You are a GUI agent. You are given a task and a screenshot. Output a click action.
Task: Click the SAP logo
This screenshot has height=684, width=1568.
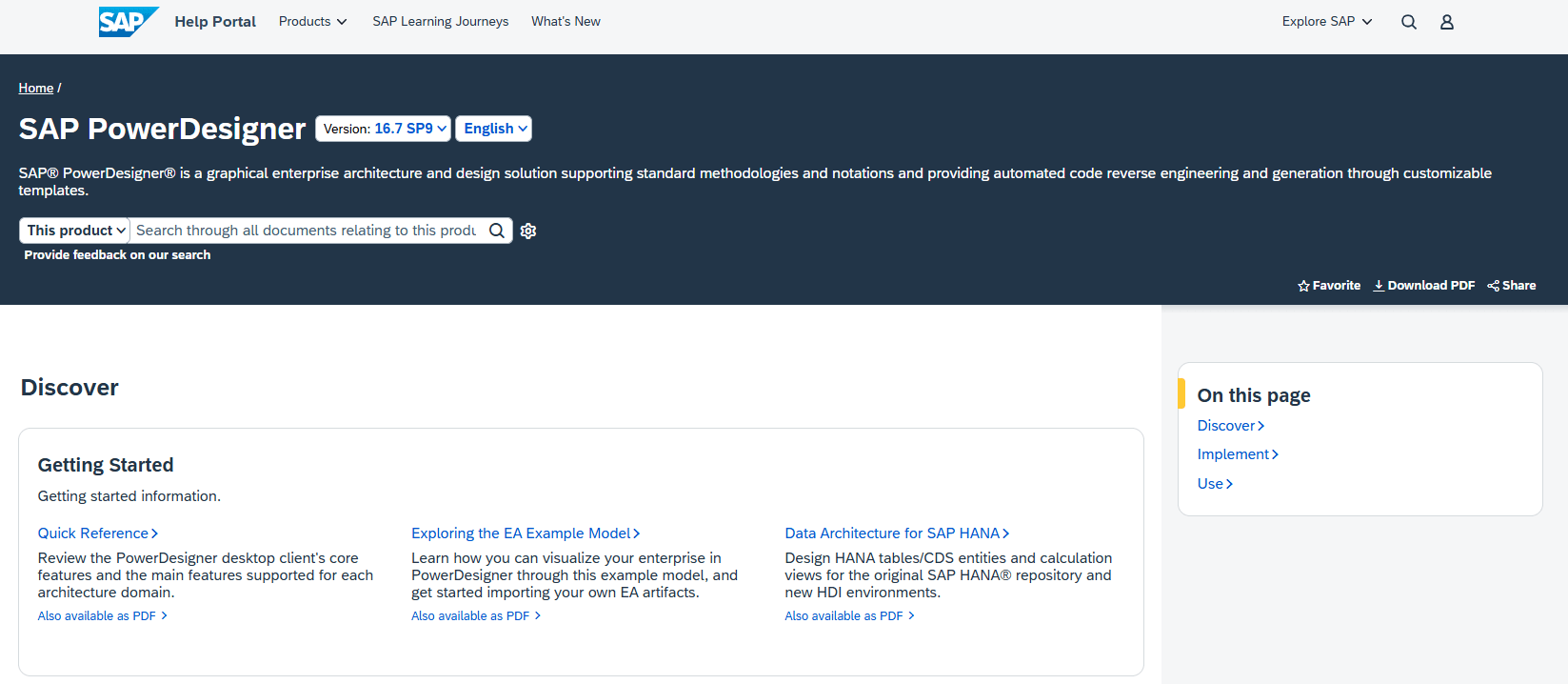[129, 22]
